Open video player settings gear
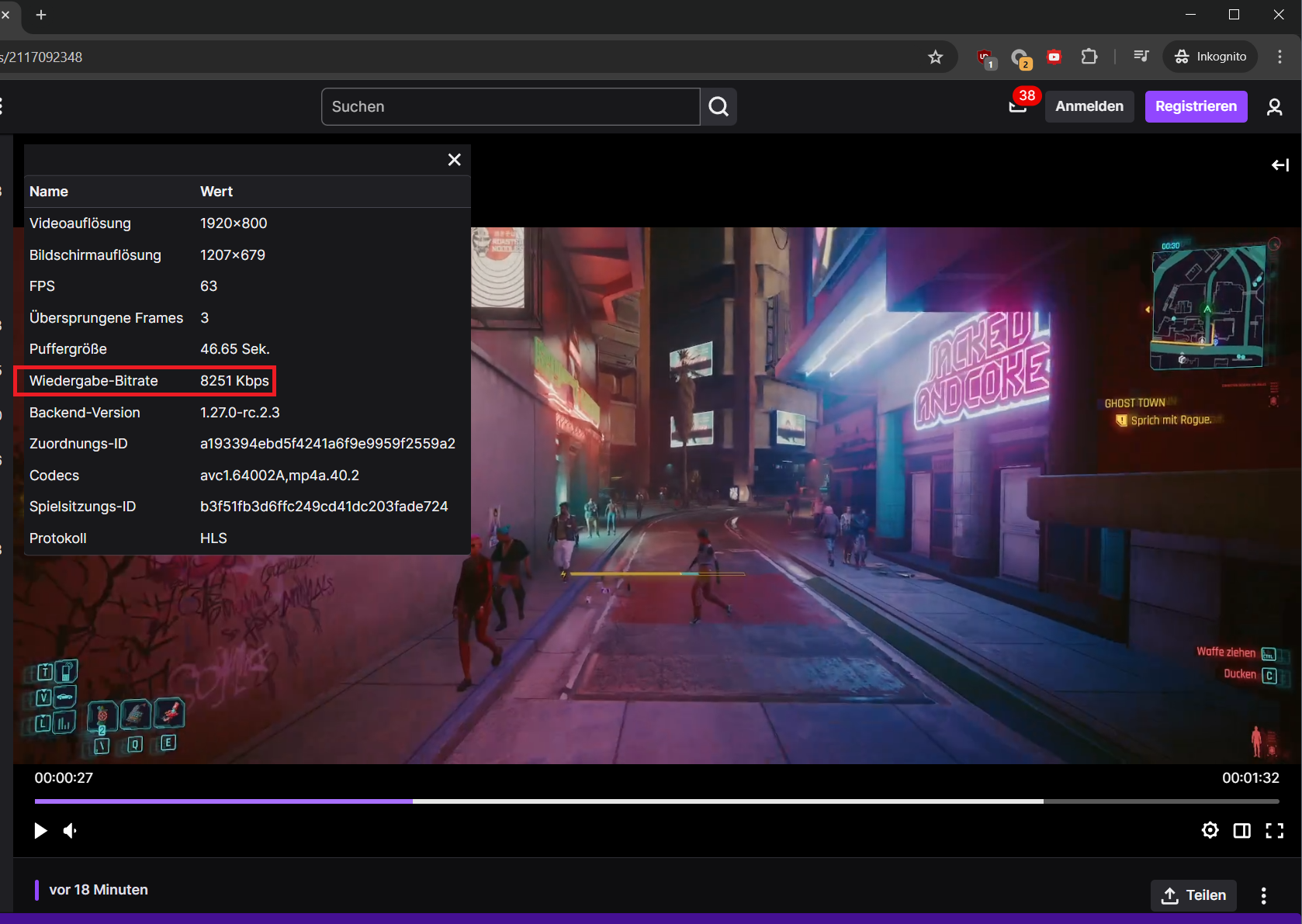The height and width of the screenshot is (924, 1302). [1210, 831]
